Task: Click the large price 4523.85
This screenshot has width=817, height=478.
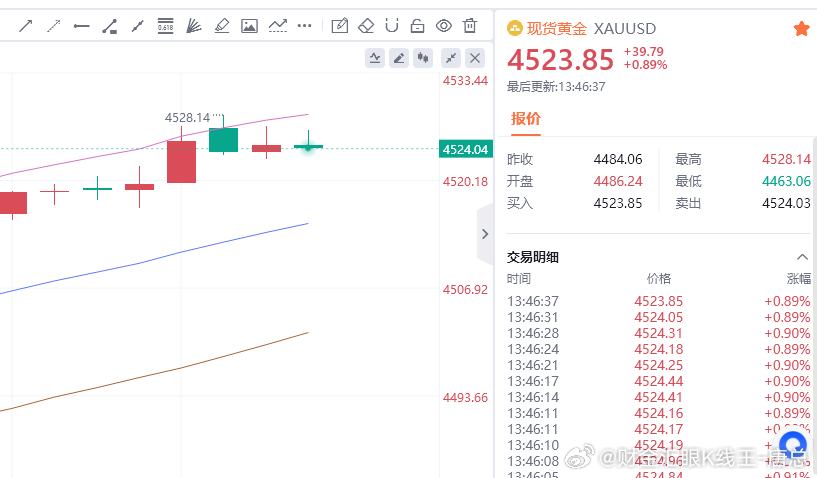Action: coord(560,59)
